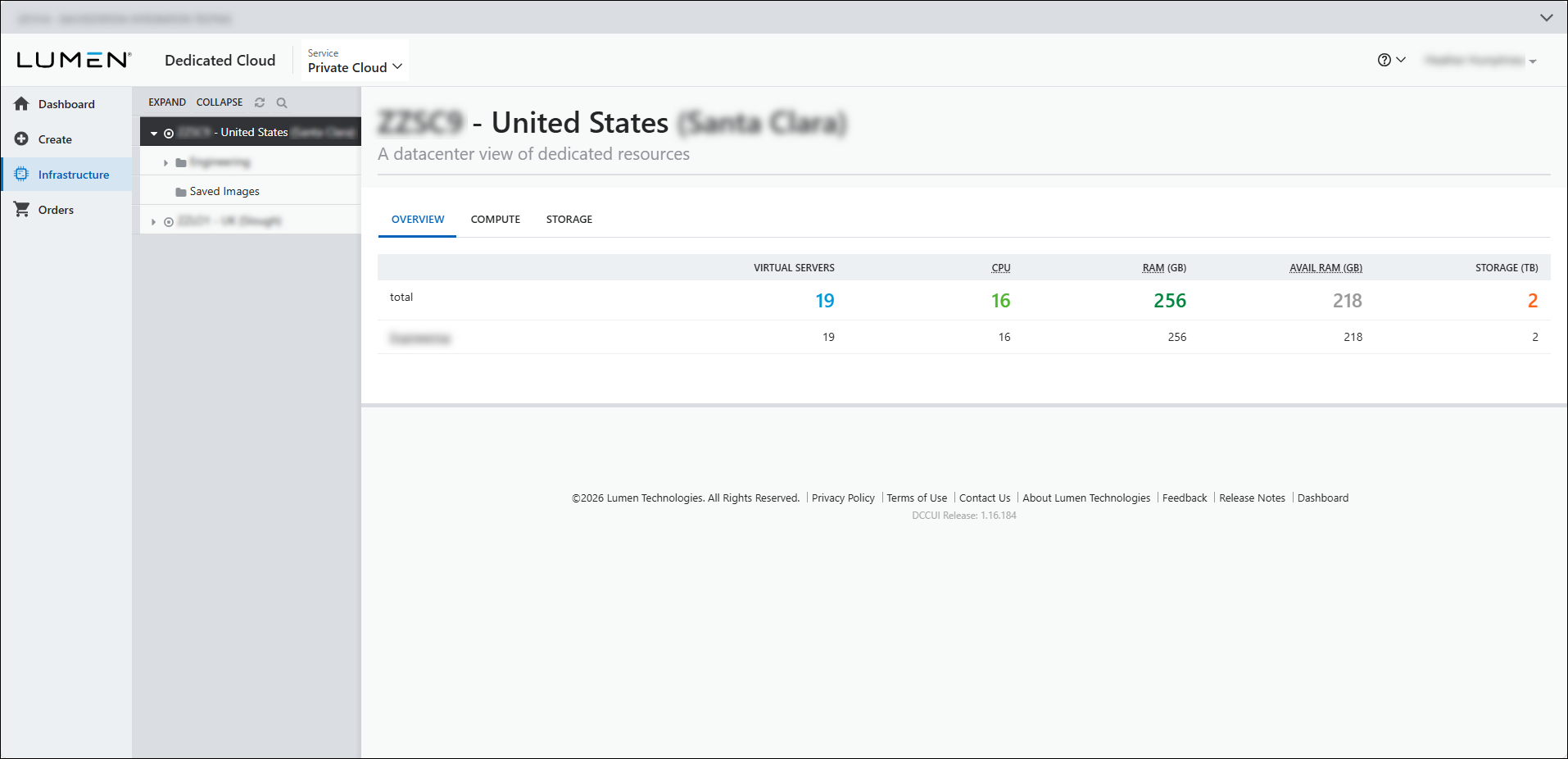
Task: Click the help question mark icon
Action: point(1384,60)
